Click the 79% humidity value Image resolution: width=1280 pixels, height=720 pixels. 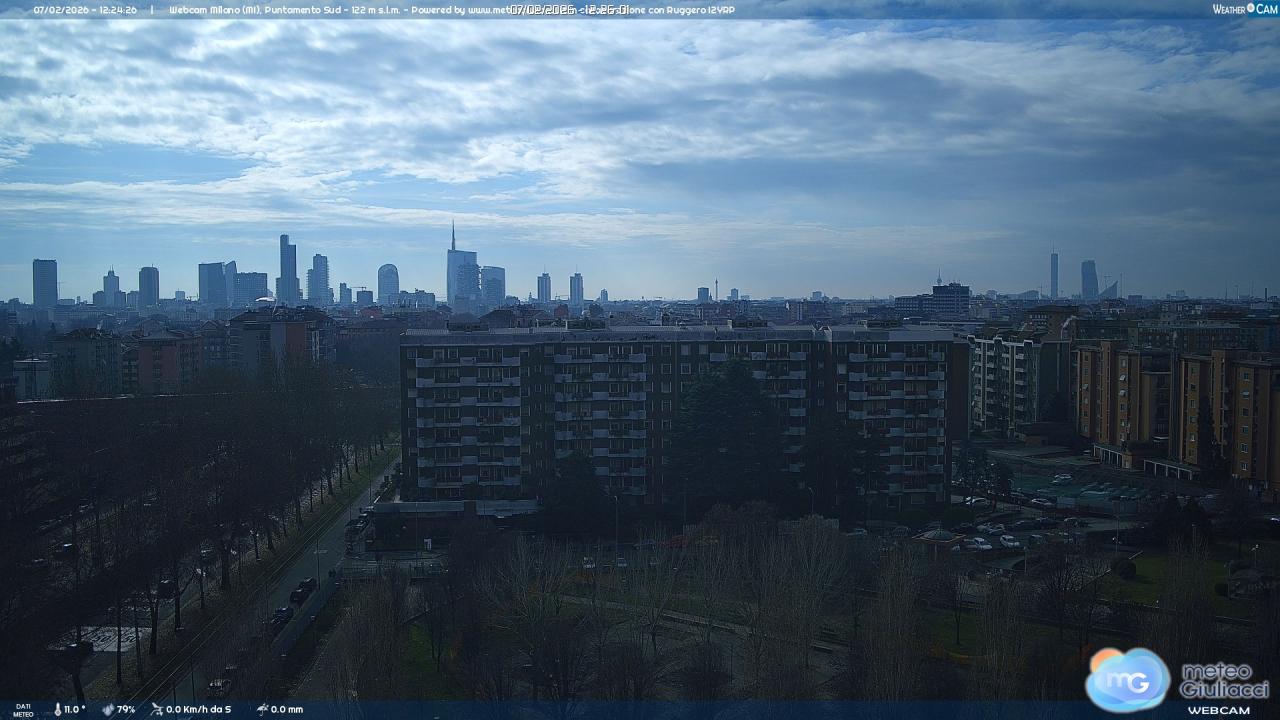(x=126, y=709)
